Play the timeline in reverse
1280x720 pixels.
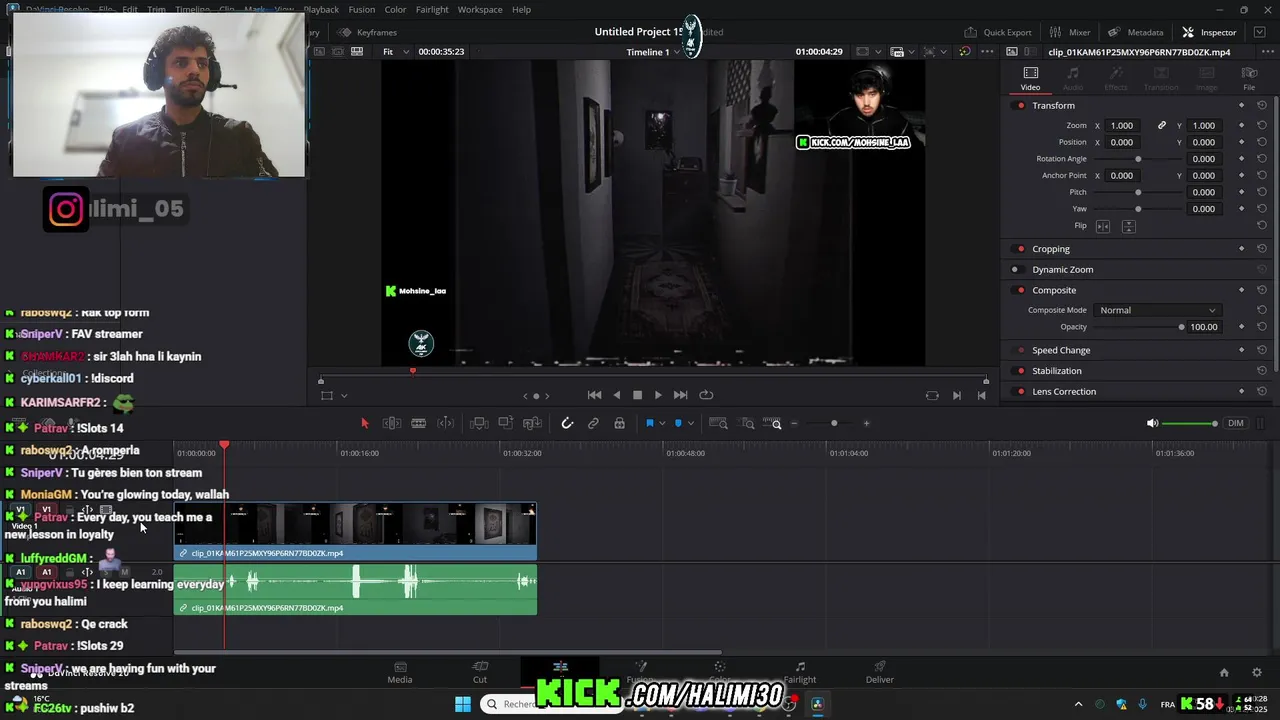tap(616, 395)
